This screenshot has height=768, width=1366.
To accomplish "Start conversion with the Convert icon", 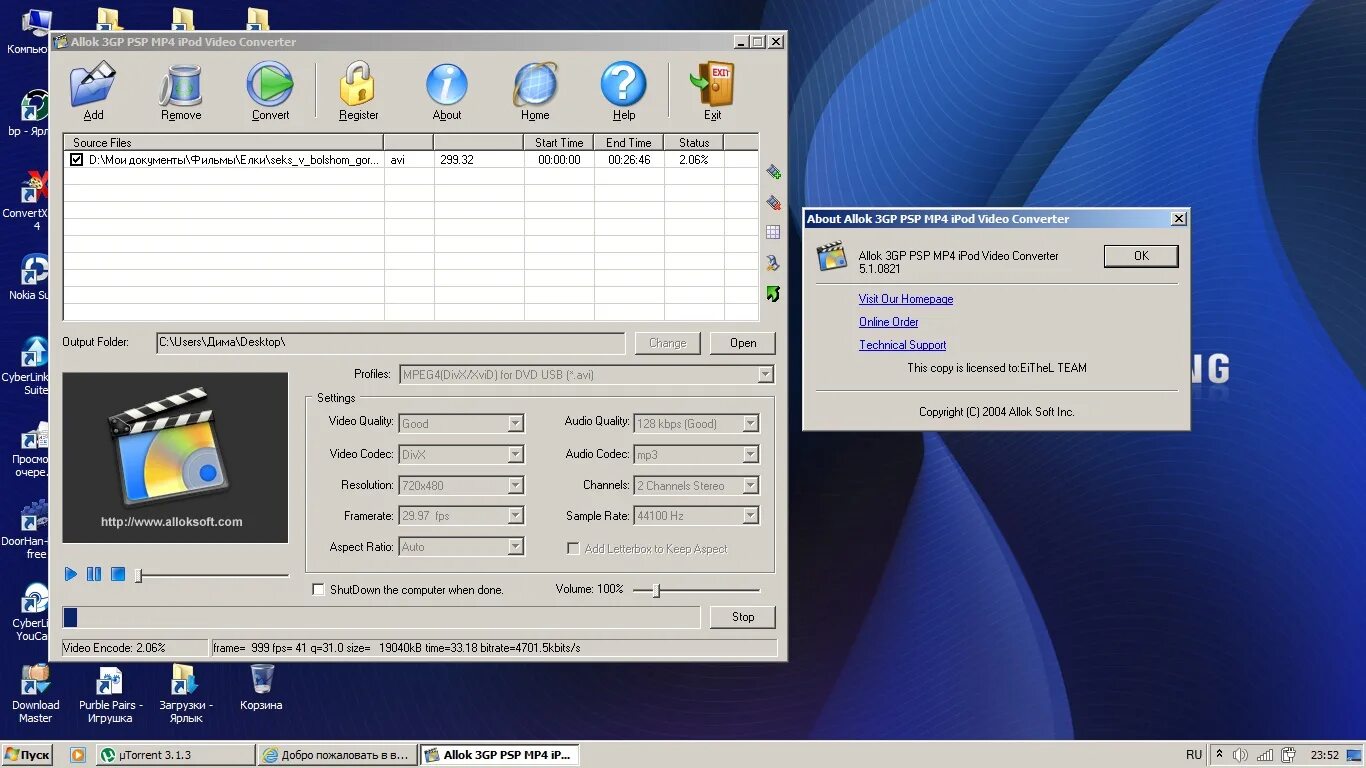I will 270,91.
